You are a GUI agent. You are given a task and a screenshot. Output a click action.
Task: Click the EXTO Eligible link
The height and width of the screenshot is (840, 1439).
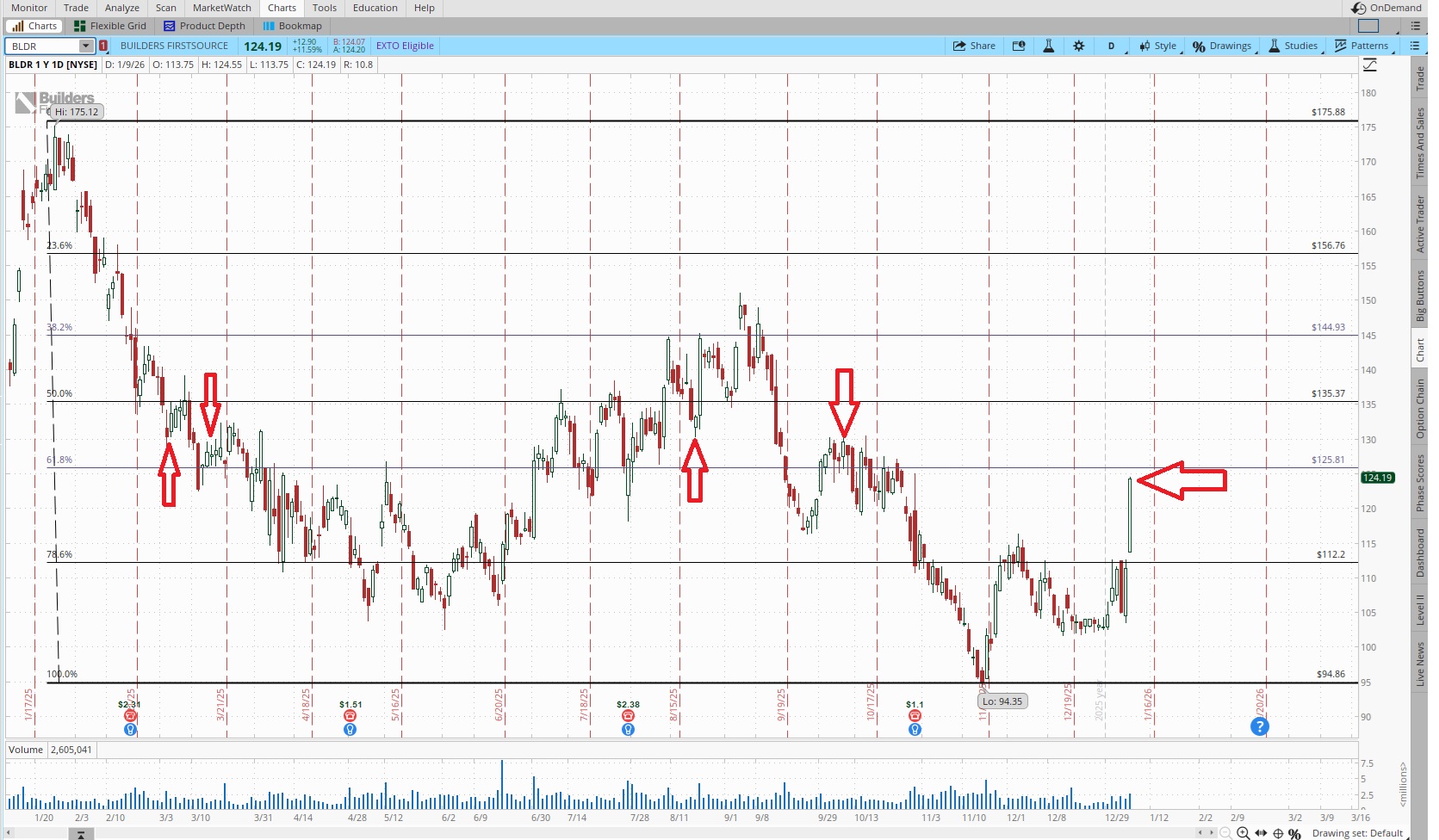tap(405, 46)
